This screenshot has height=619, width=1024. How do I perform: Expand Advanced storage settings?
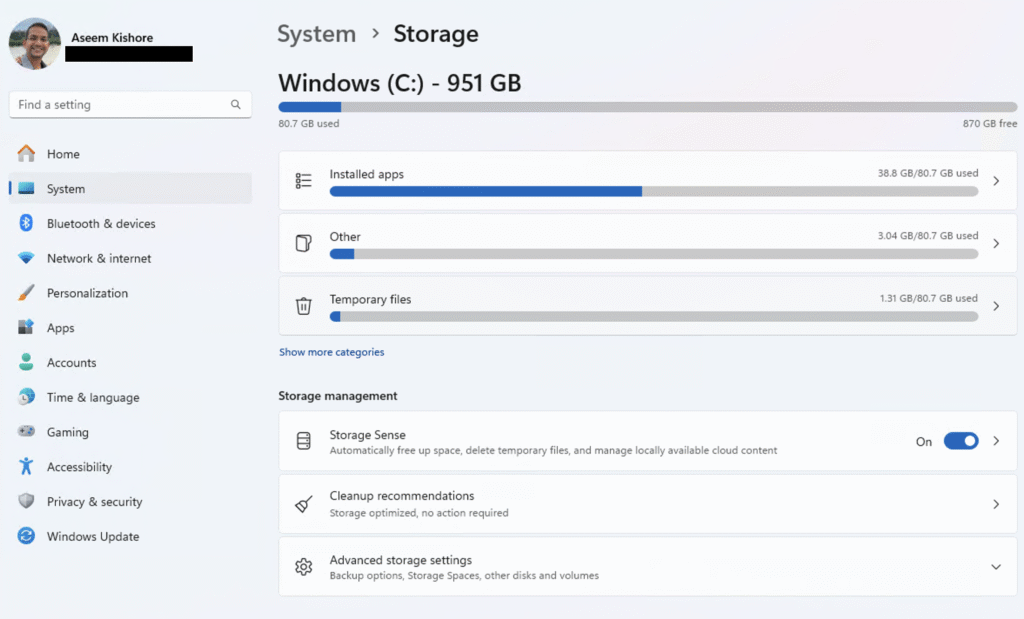[x=996, y=566]
